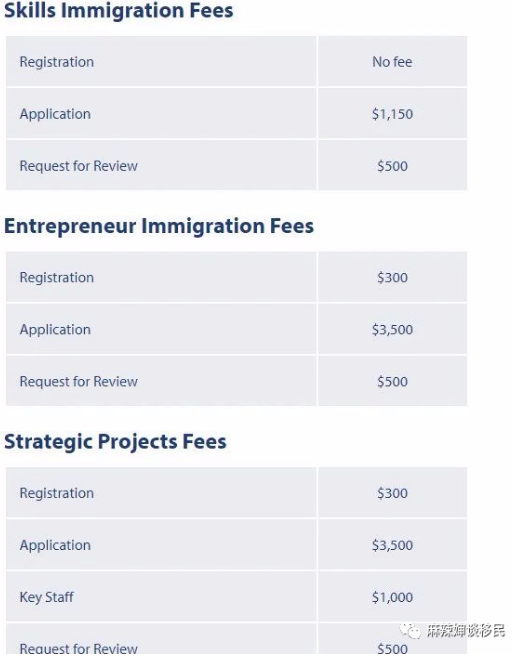This screenshot has width=513, height=664.
Task: Click the $3,500 fee in Entrepreneur table
Action: (x=392, y=329)
